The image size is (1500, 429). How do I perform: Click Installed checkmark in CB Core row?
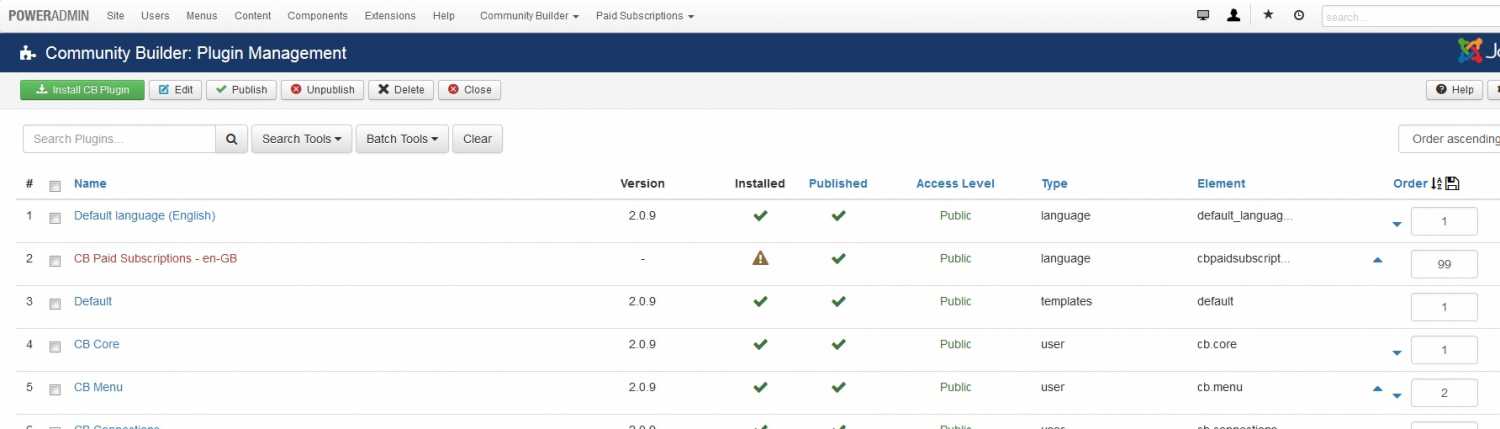(760, 344)
